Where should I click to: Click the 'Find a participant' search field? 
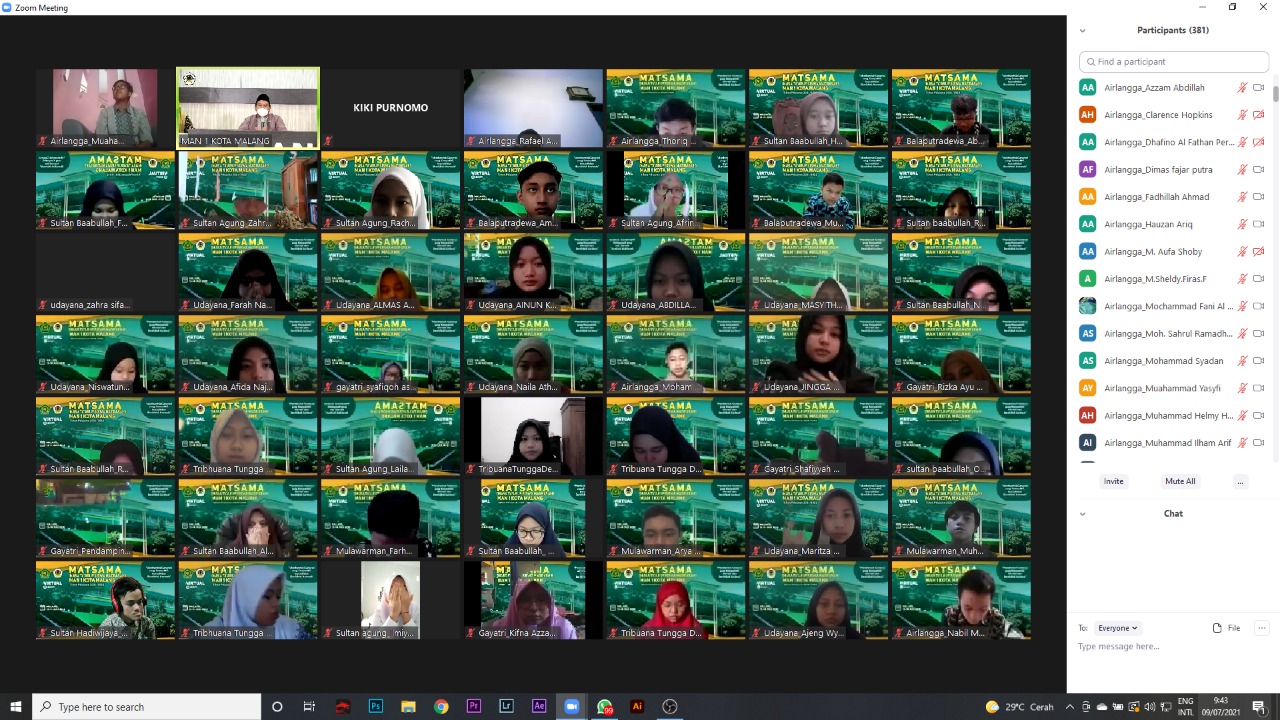click(x=1174, y=62)
